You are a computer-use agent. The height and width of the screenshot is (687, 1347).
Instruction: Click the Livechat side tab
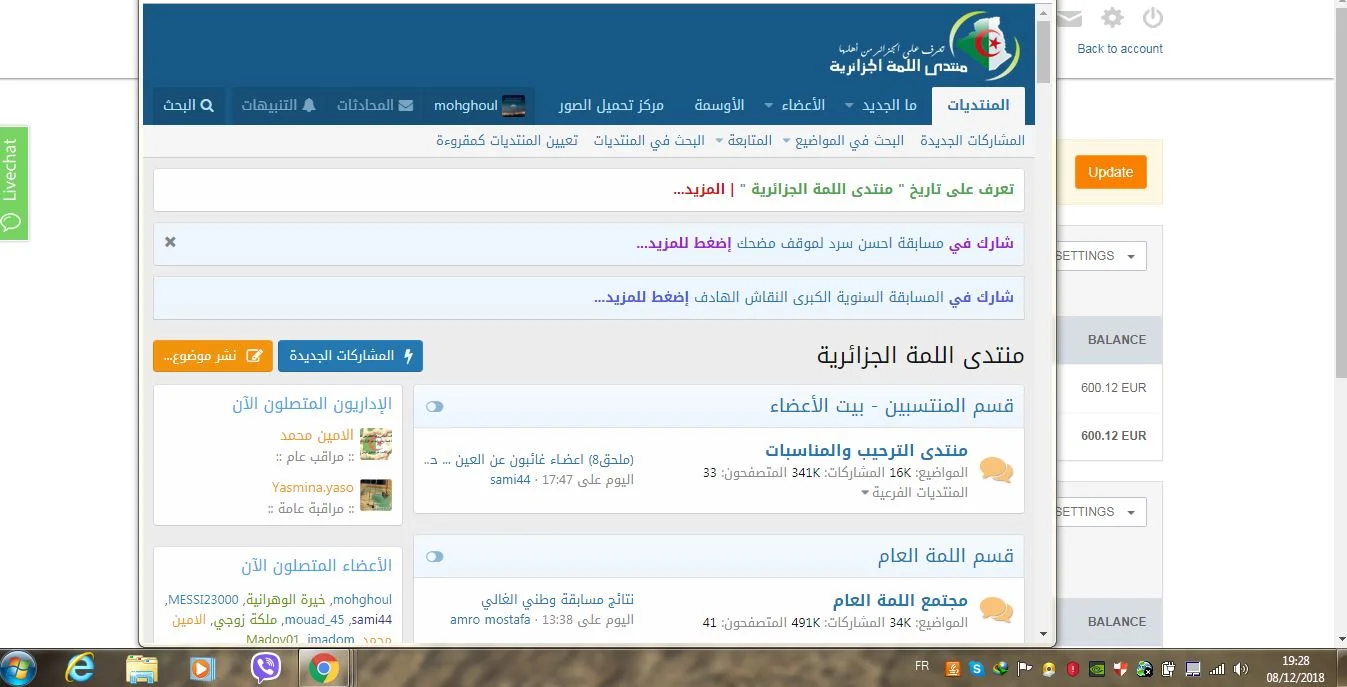tap(14, 183)
